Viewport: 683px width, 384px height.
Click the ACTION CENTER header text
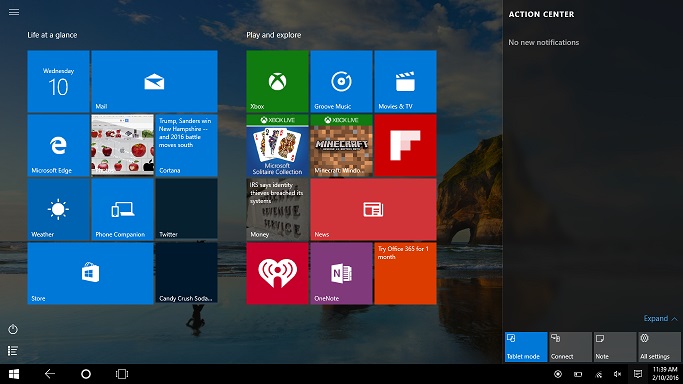click(541, 14)
